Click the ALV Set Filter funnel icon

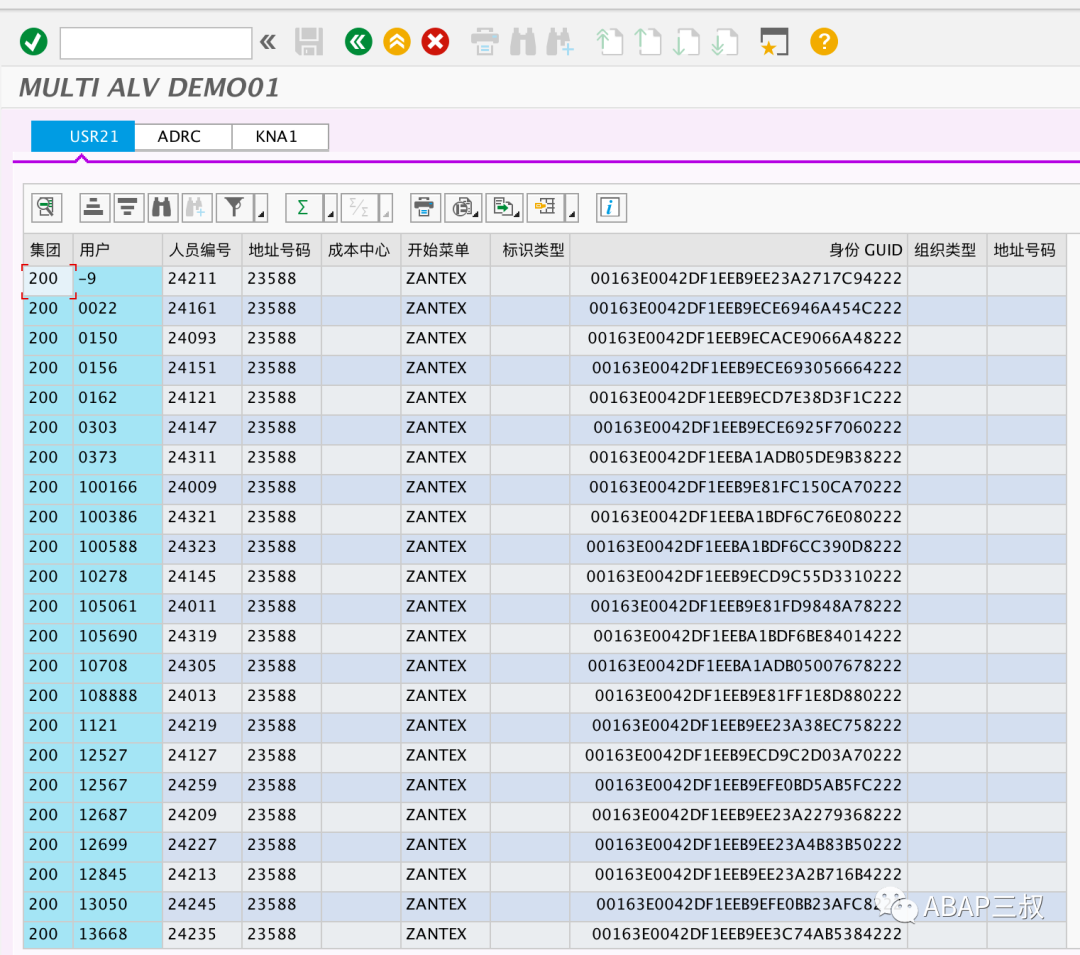click(x=235, y=207)
